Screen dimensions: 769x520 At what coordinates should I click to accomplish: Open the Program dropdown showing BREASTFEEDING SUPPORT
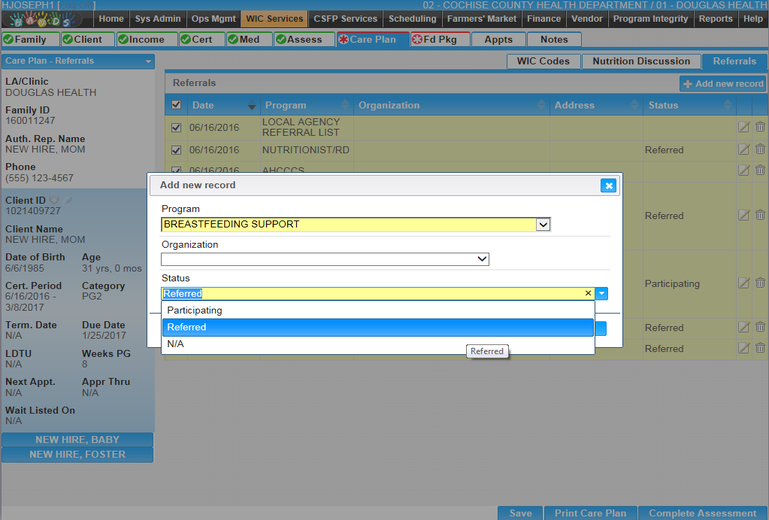[x=543, y=225]
